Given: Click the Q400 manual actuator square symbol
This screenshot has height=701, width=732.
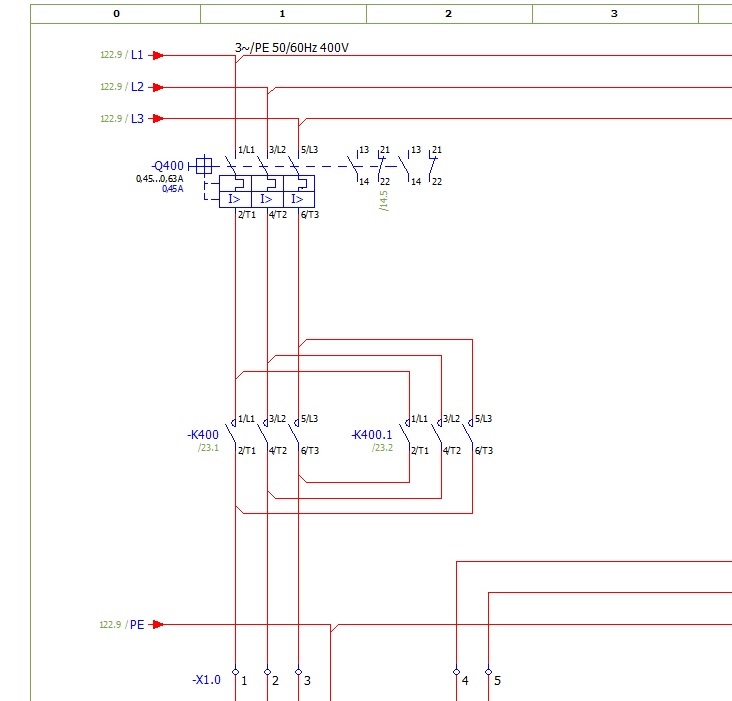Looking at the screenshot, I should [204, 166].
